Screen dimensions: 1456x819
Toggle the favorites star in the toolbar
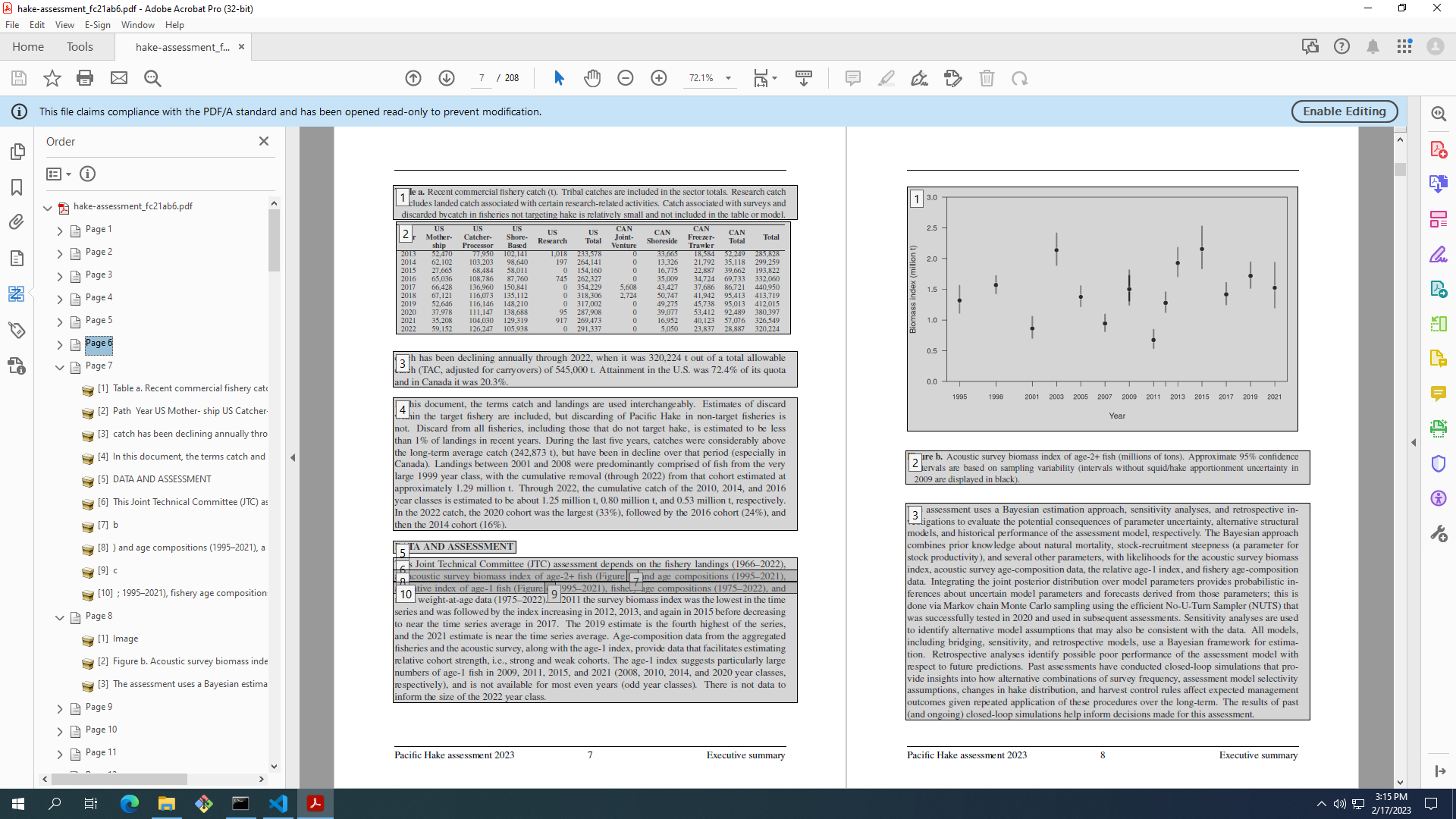51,78
